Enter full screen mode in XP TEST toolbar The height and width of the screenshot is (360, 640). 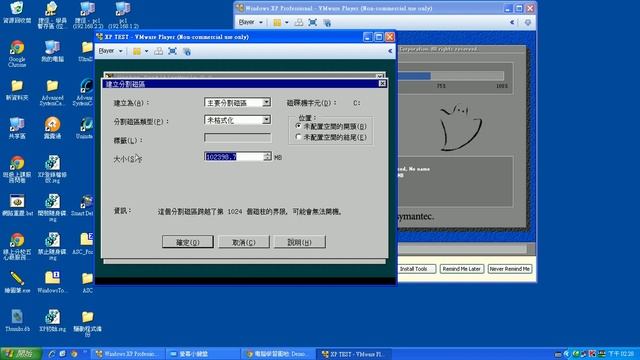[x=173, y=51]
